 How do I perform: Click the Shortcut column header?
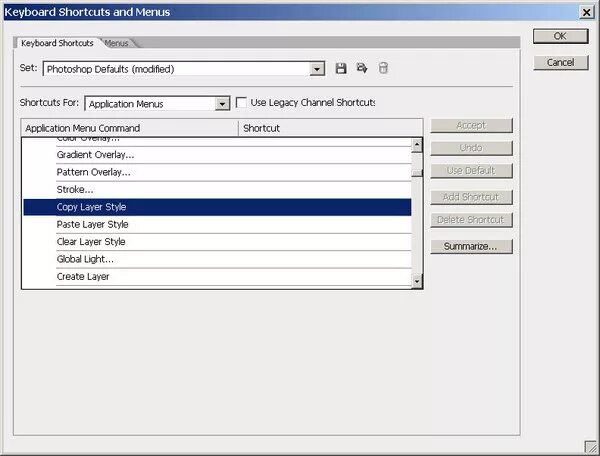coord(331,128)
